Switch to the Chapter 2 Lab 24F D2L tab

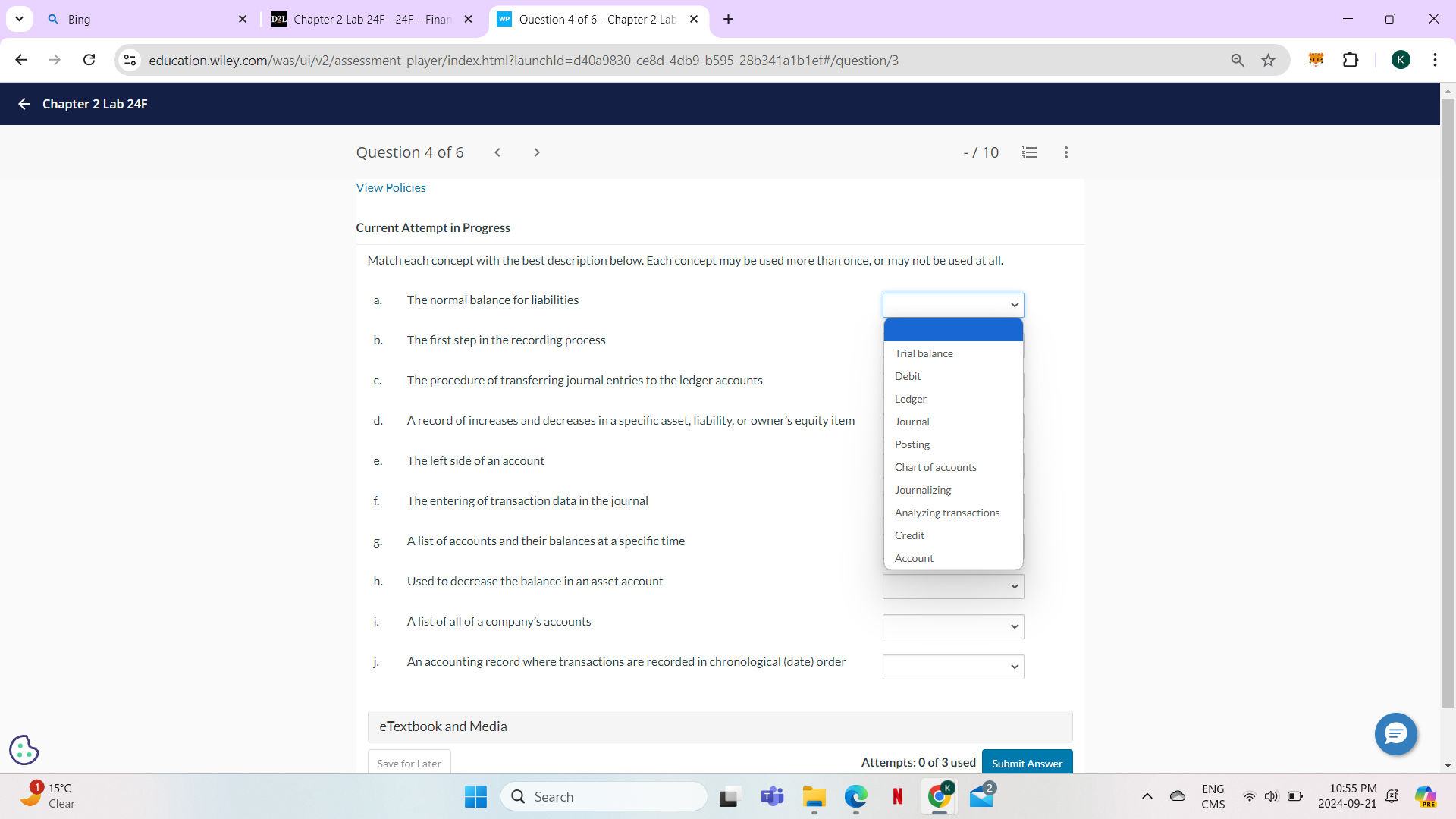coord(362,19)
